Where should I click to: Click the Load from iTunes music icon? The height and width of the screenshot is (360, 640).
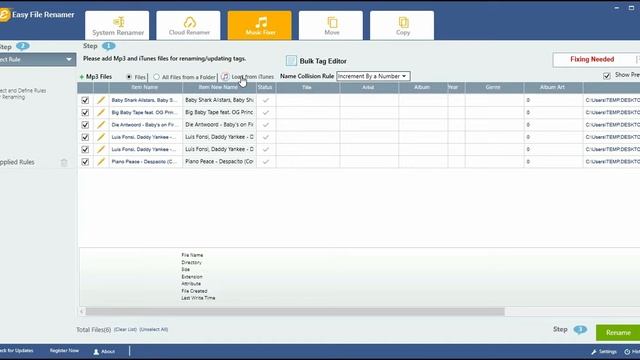click(225, 76)
